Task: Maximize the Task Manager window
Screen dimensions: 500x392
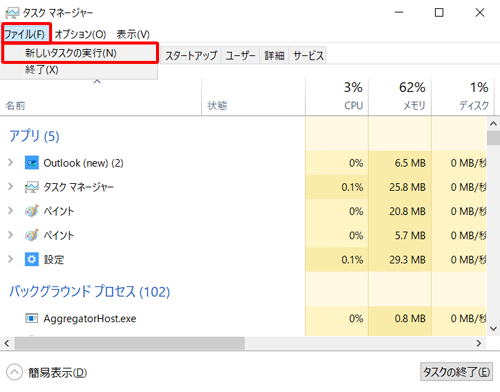Action: (x=439, y=13)
